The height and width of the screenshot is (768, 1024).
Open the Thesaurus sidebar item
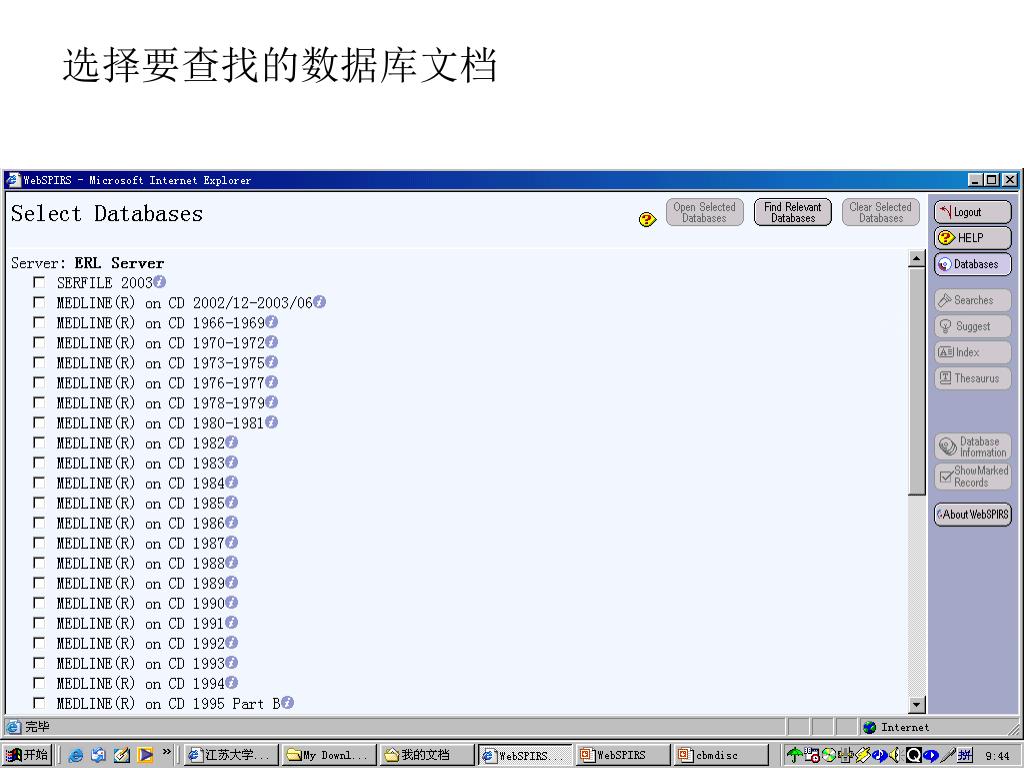tap(972, 378)
